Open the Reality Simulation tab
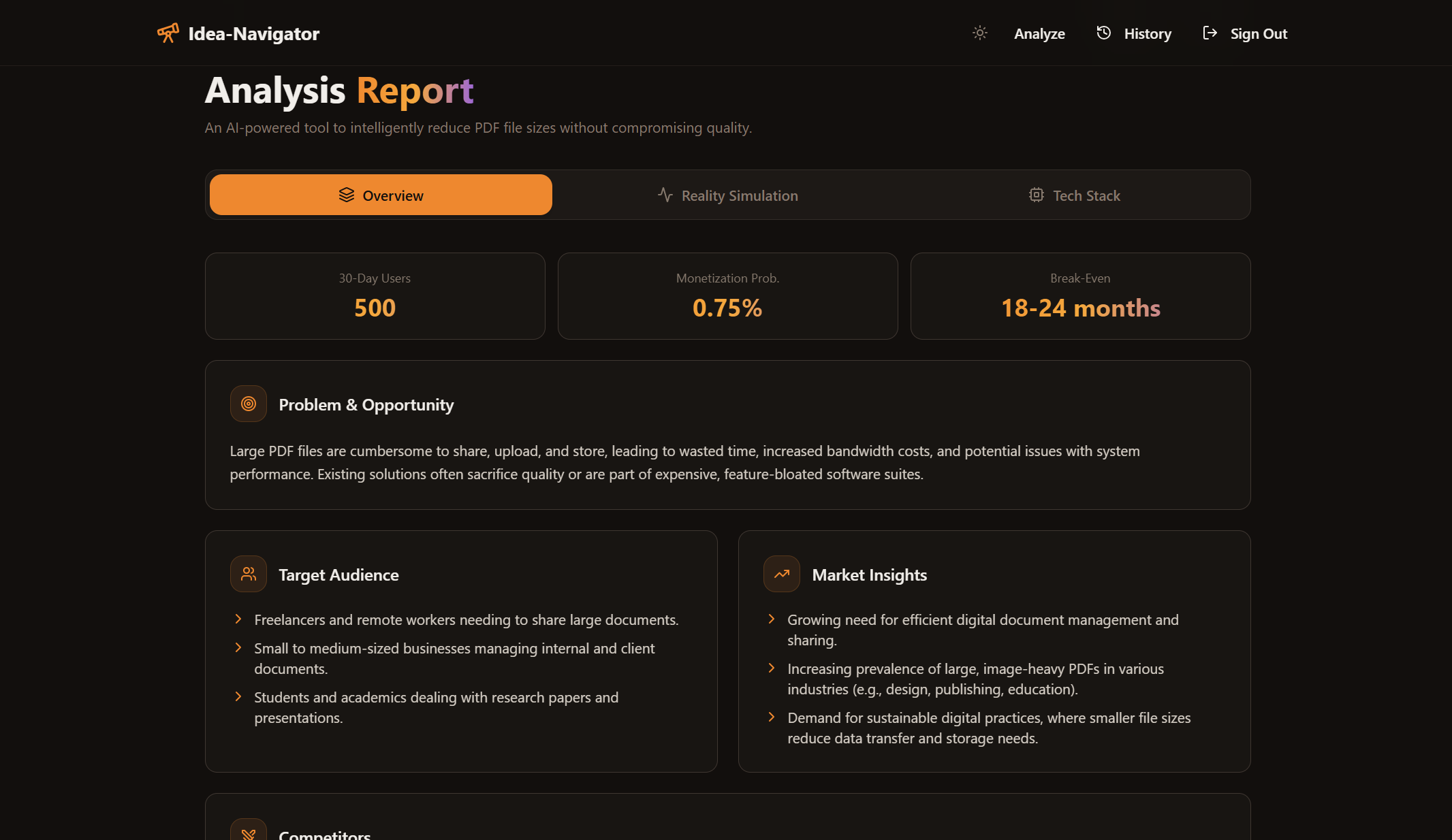The image size is (1452, 840). pos(727,195)
